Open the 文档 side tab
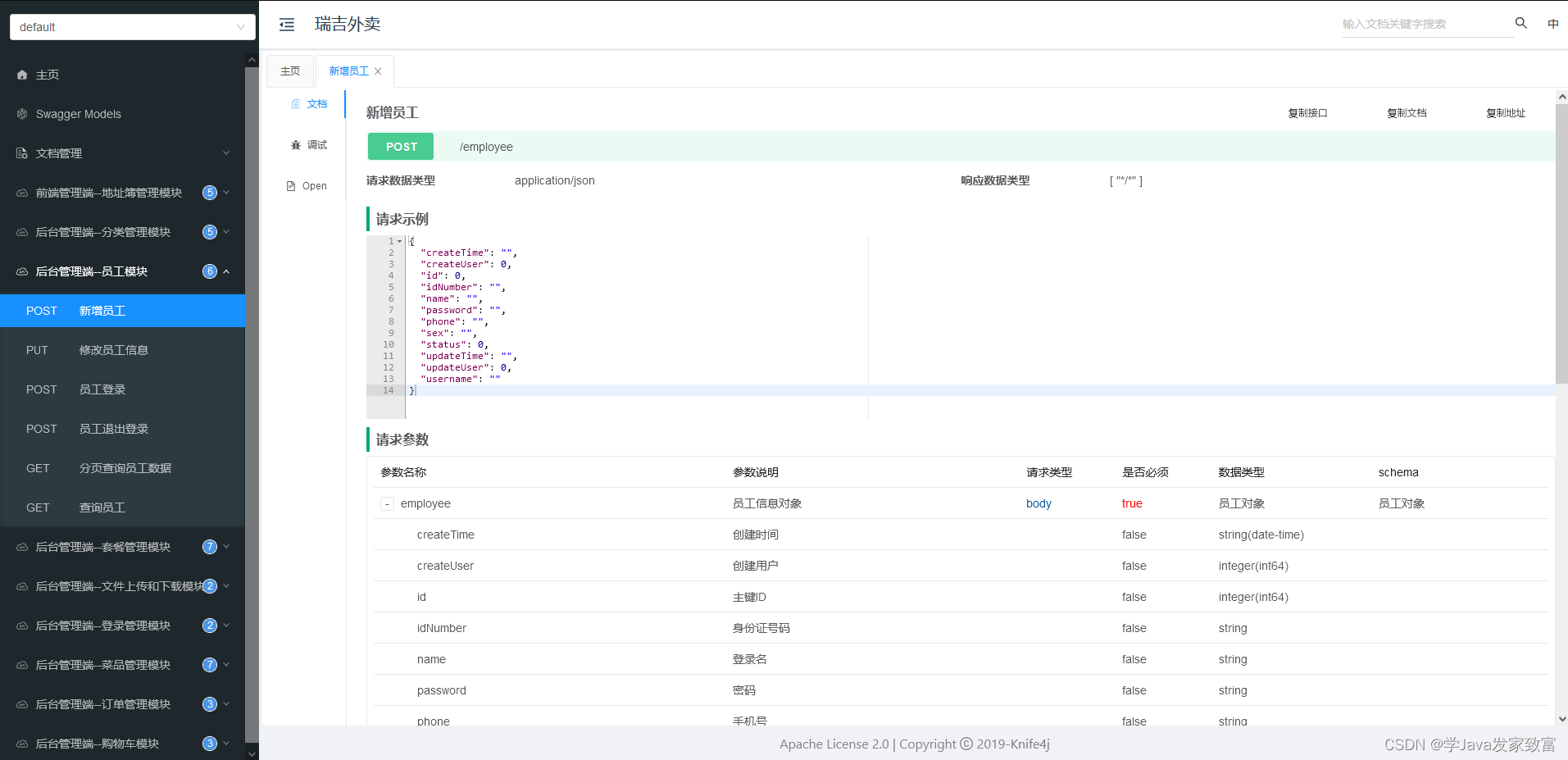 (x=309, y=104)
